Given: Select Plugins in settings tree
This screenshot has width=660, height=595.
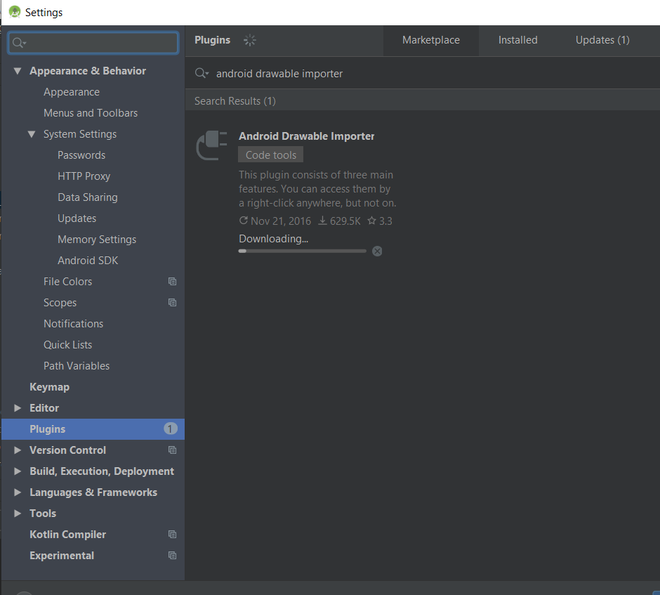Looking at the screenshot, I should click(93, 429).
